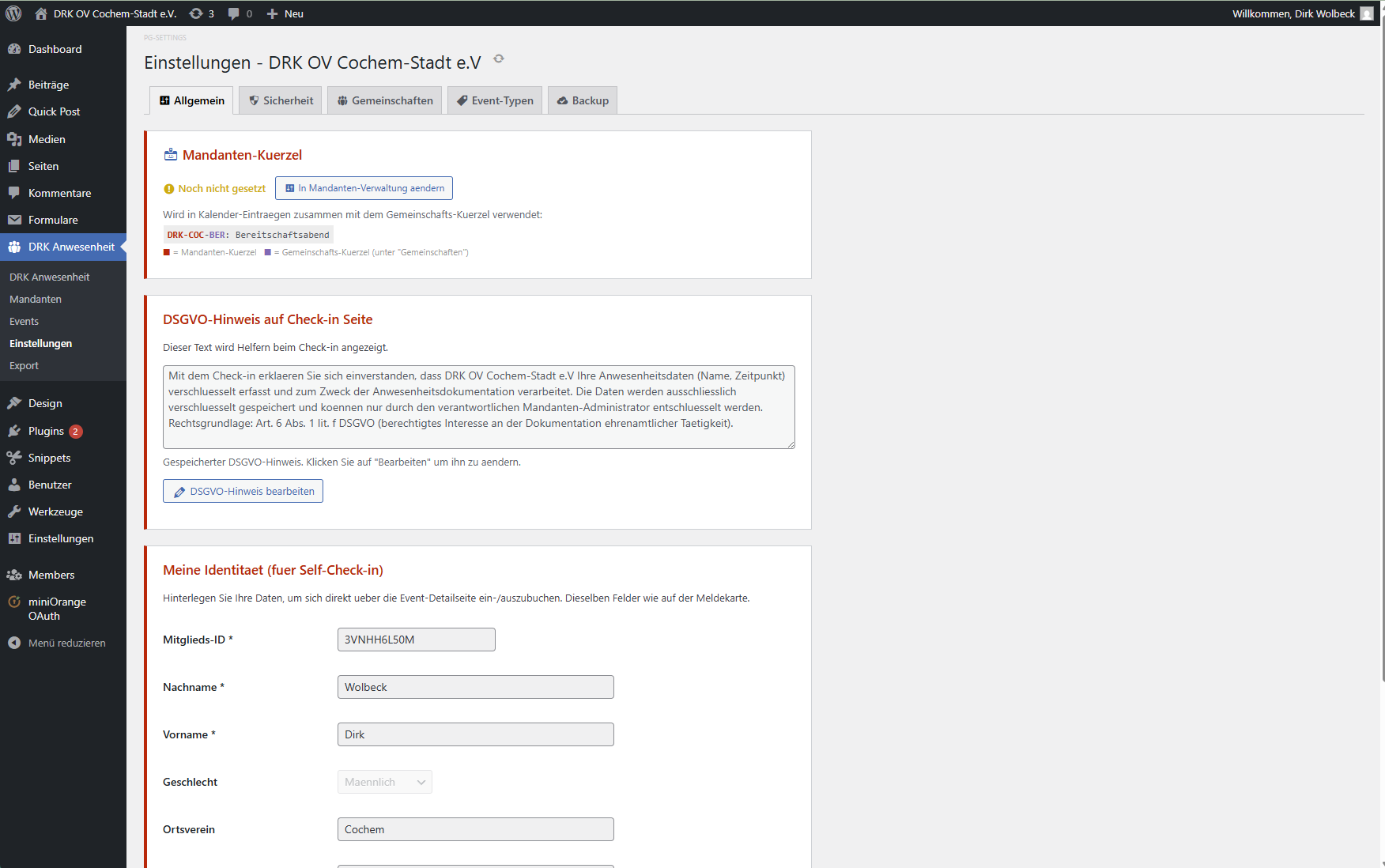
Task: Open the Geschlecht dropdown showing Maennlich
Action: click(384, 782)
